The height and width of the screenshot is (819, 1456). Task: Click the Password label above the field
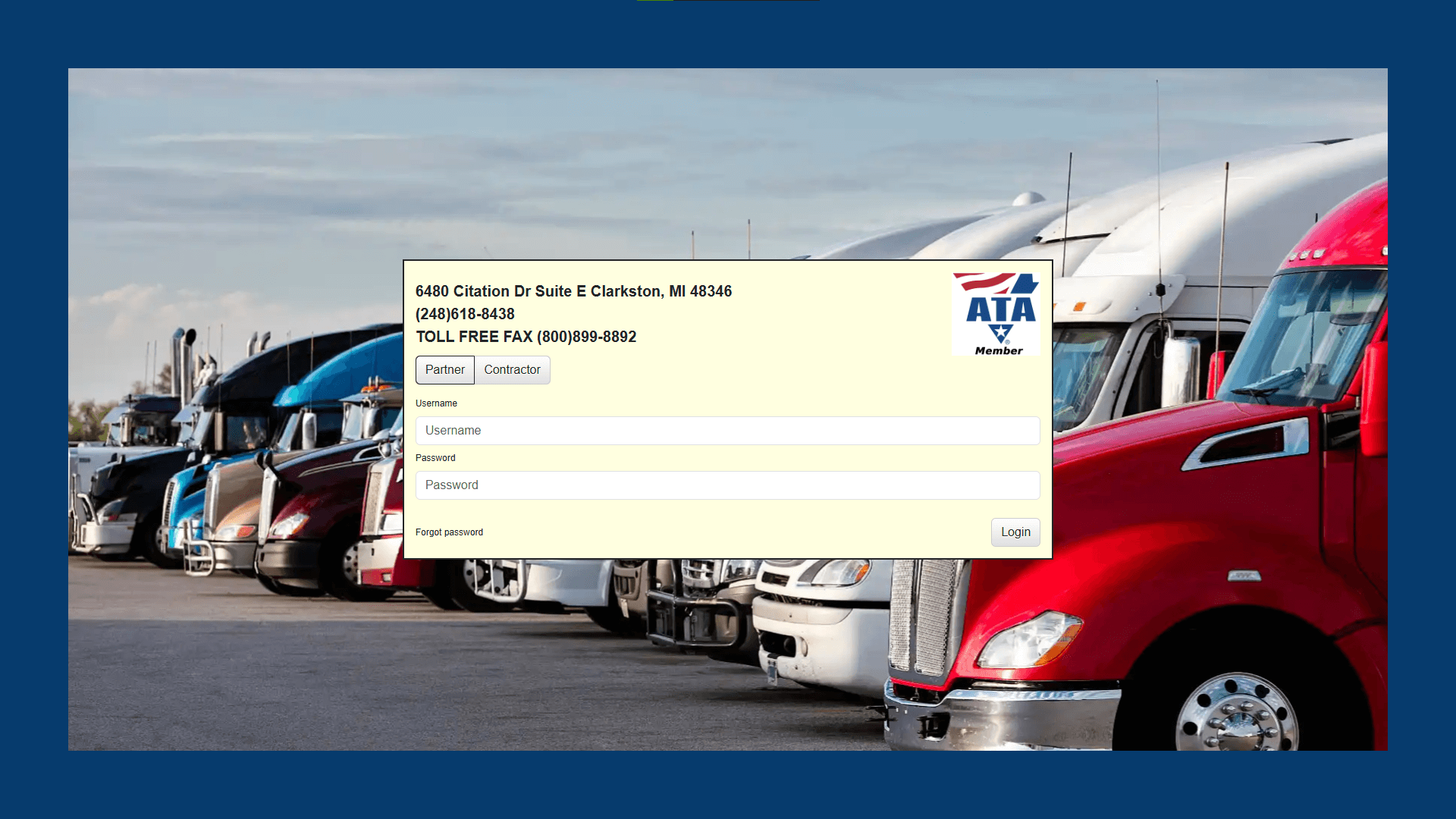coord(435,458)
